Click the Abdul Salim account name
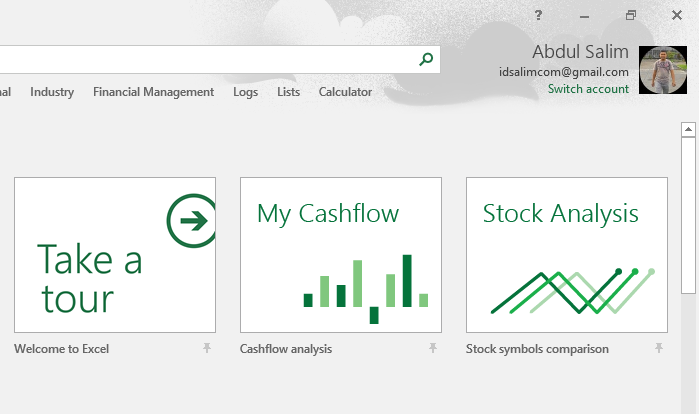This screenshot has height=414, width=699. coord(580,52)
